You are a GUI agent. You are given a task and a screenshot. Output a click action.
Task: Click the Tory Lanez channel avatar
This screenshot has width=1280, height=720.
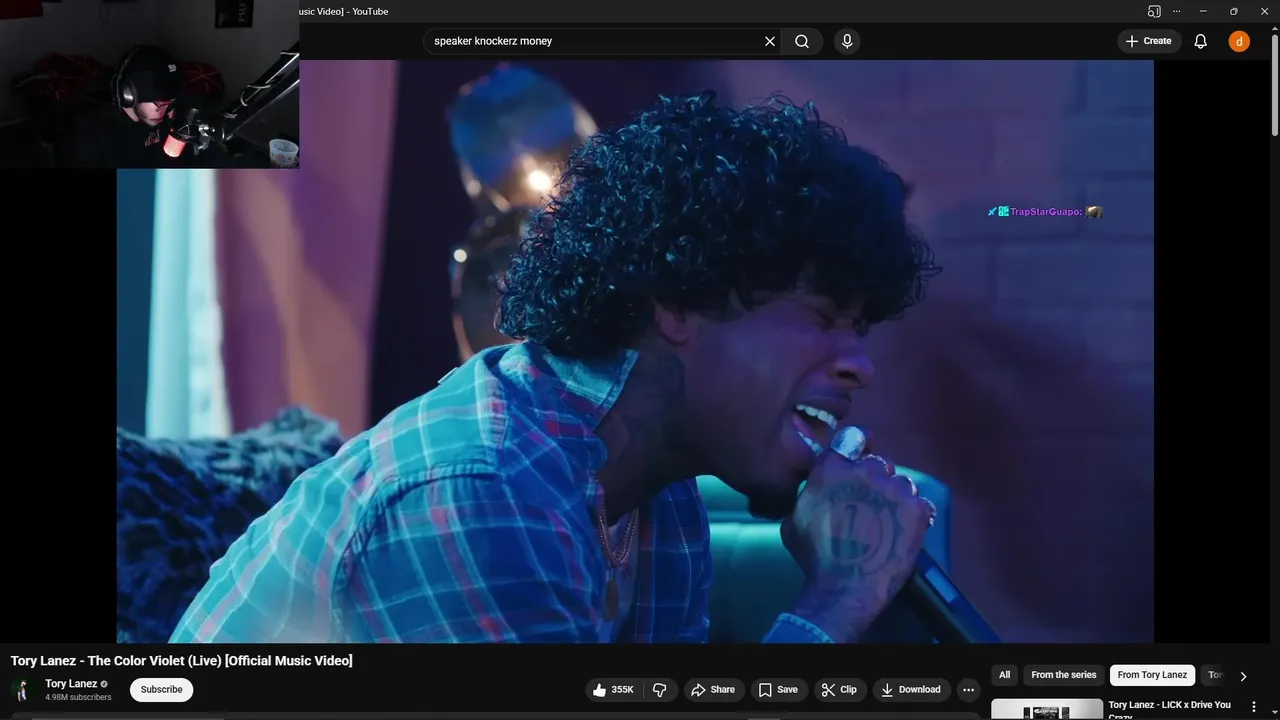[x=24, y=690]
